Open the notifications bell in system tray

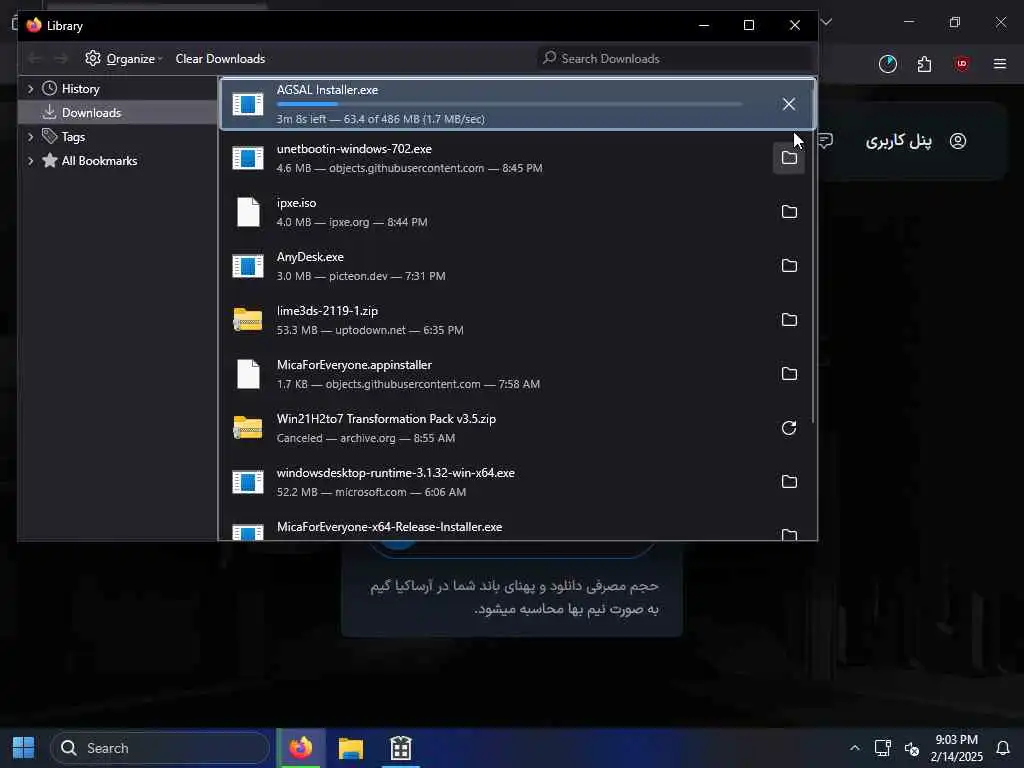point(1003,748)
